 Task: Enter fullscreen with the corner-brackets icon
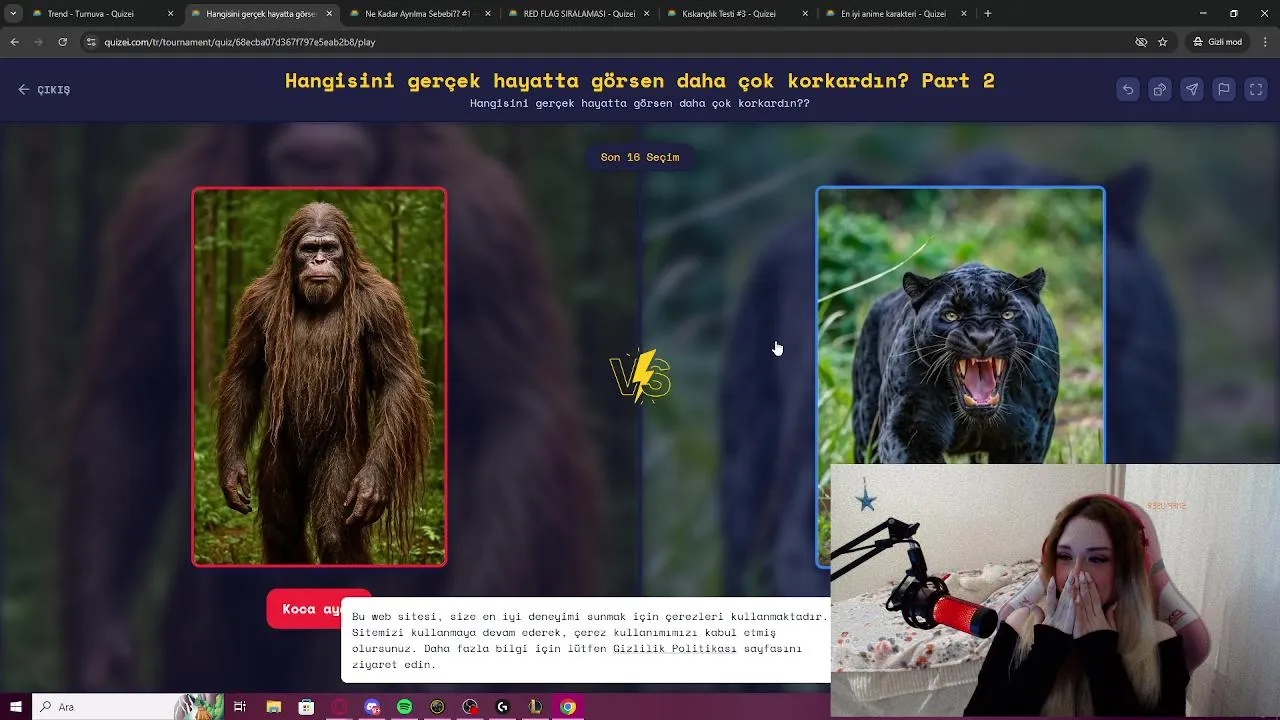click(1256, 89)
